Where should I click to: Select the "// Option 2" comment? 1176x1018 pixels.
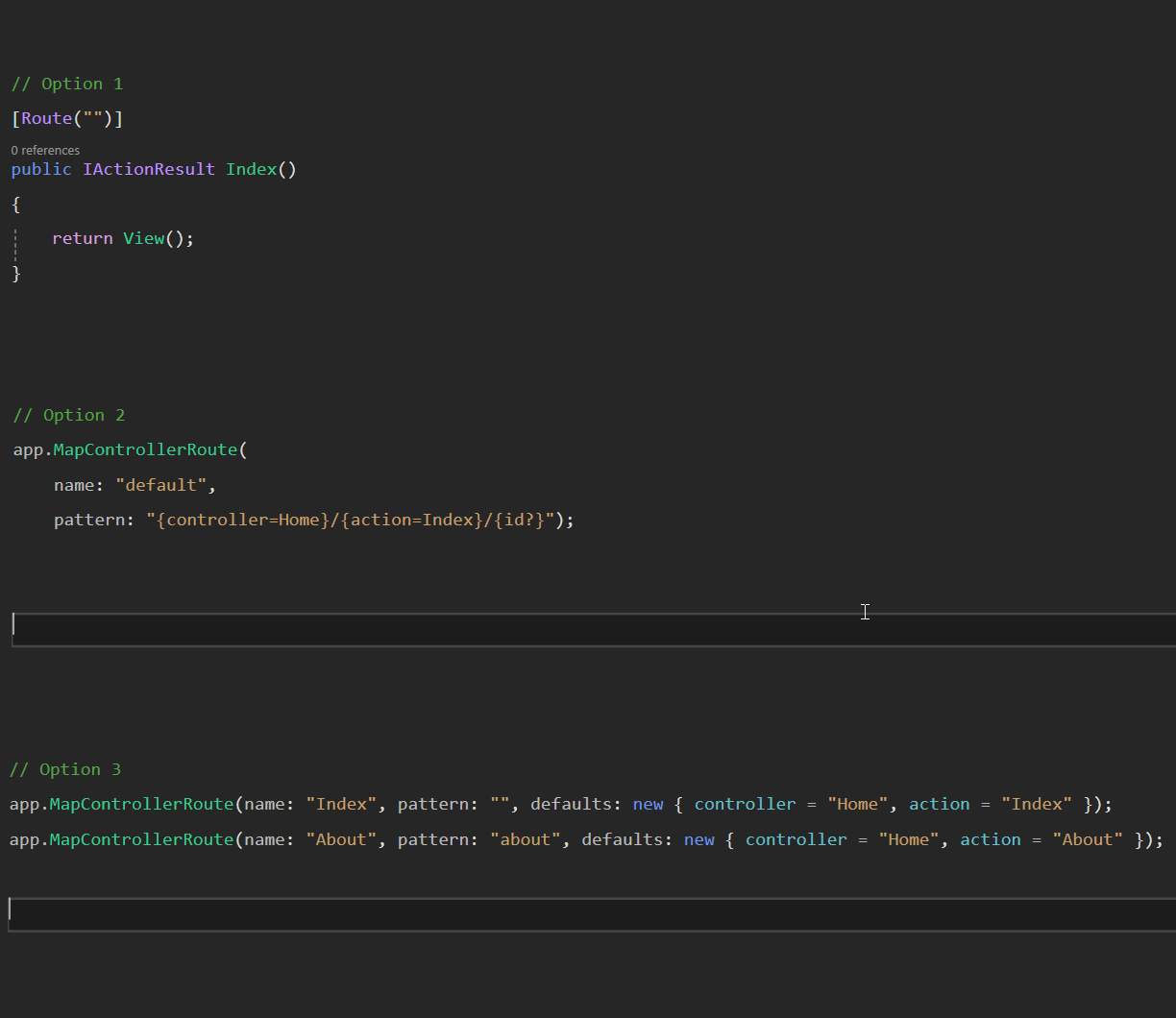tap(68, 415)
